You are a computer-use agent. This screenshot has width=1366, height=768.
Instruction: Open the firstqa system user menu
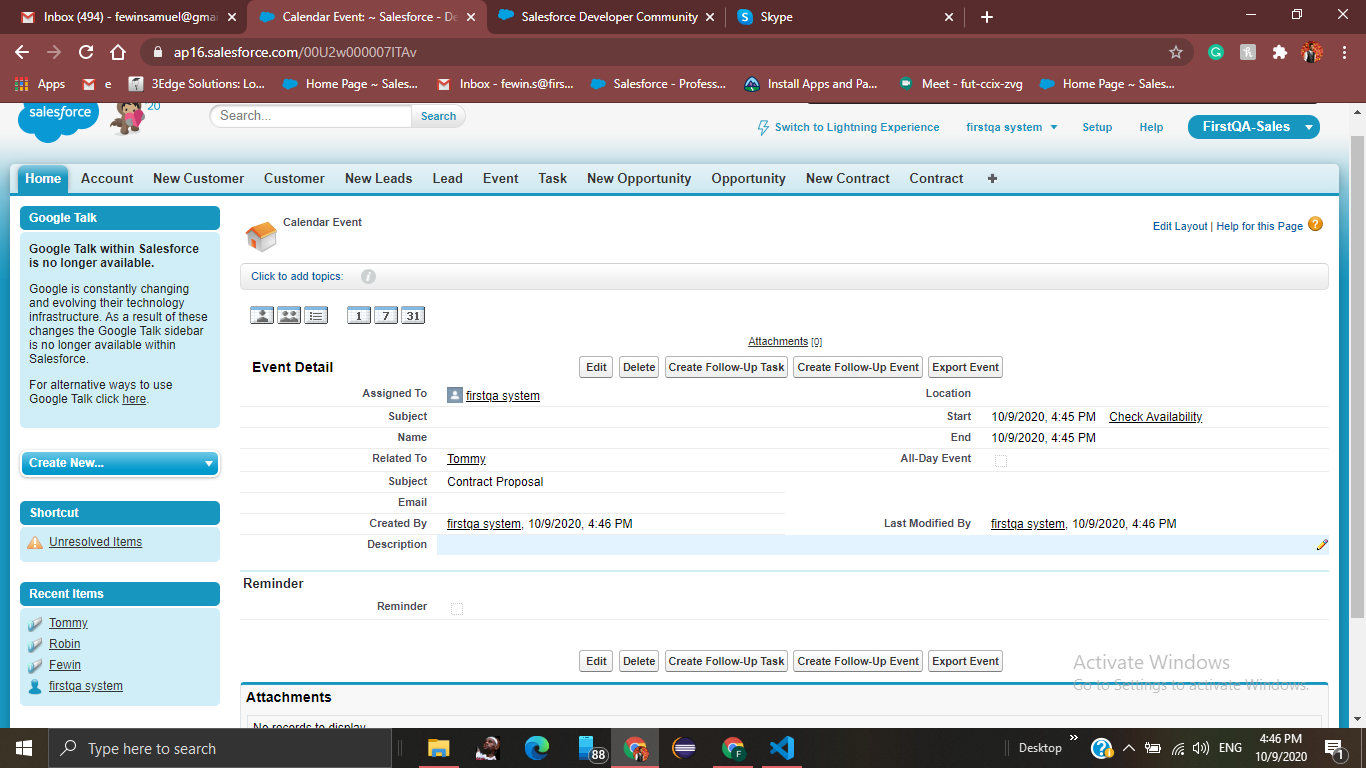pyautogui.click(x=1011, y=127)
